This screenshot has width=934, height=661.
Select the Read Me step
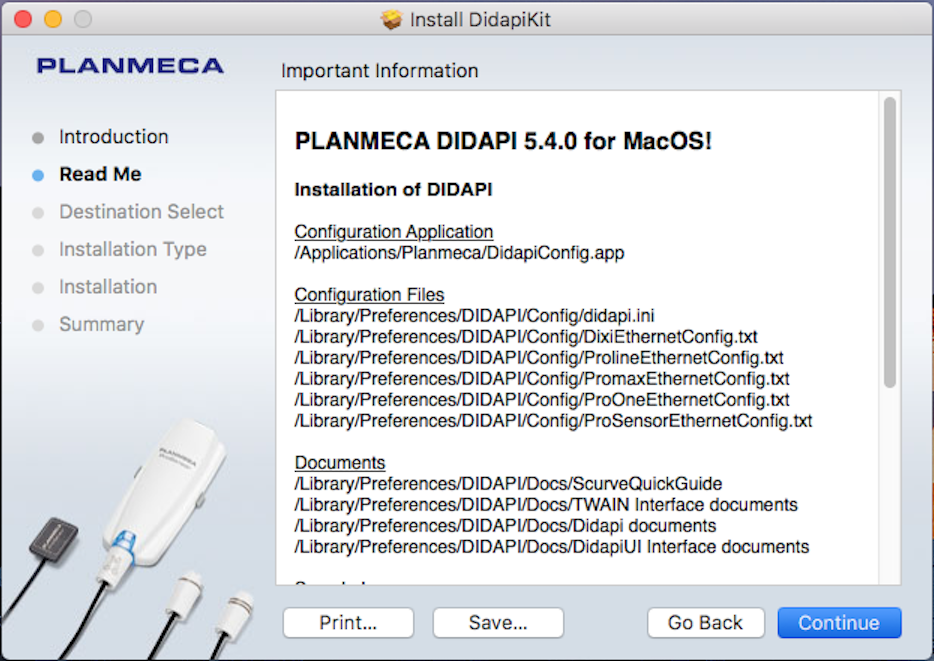coord(100,174)
